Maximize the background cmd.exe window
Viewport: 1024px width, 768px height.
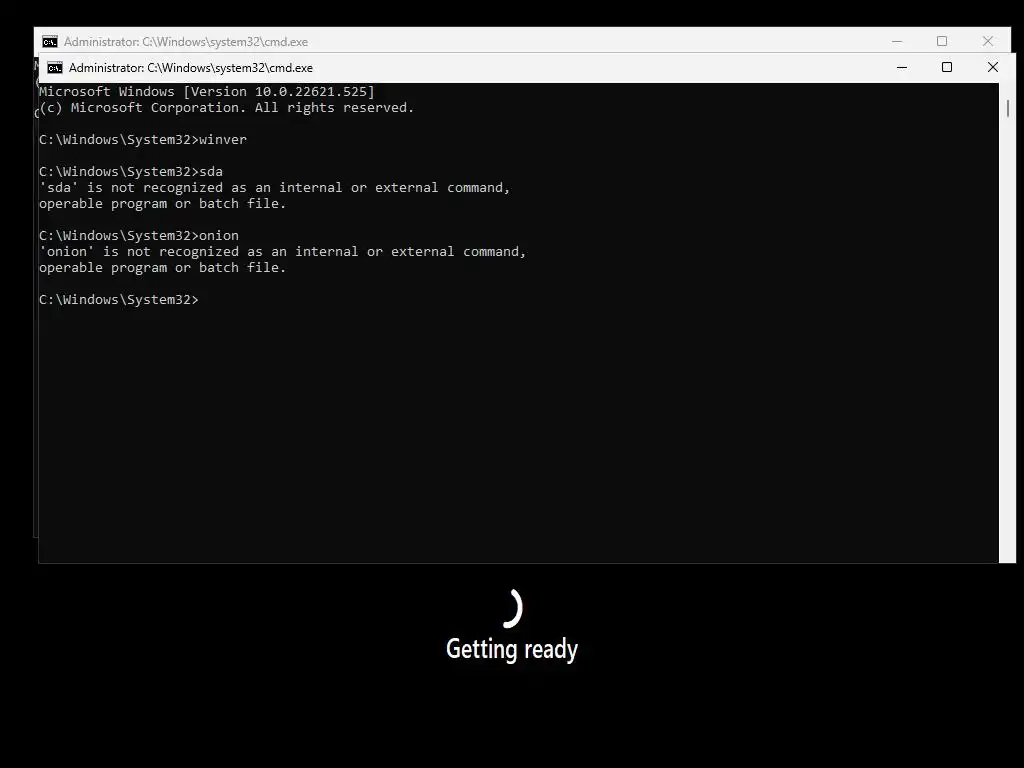click(942, 41)
